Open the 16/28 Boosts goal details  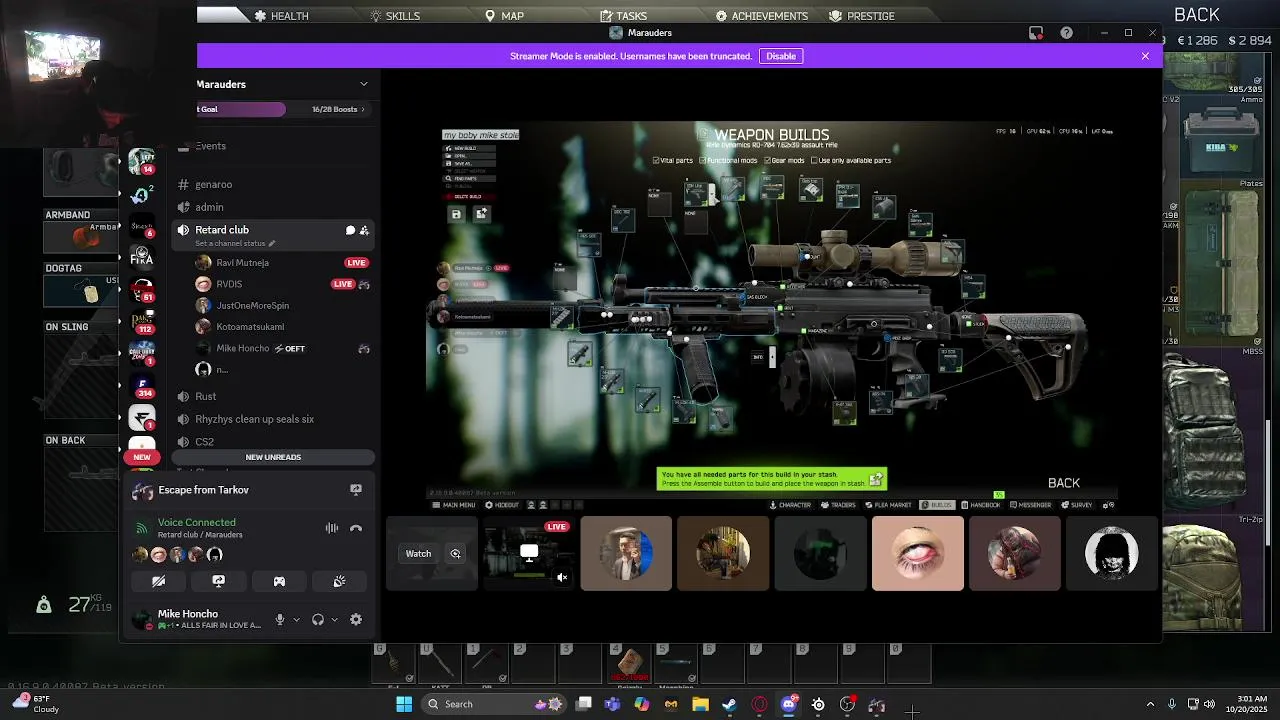pyautogui.click(x=338, y=109)
